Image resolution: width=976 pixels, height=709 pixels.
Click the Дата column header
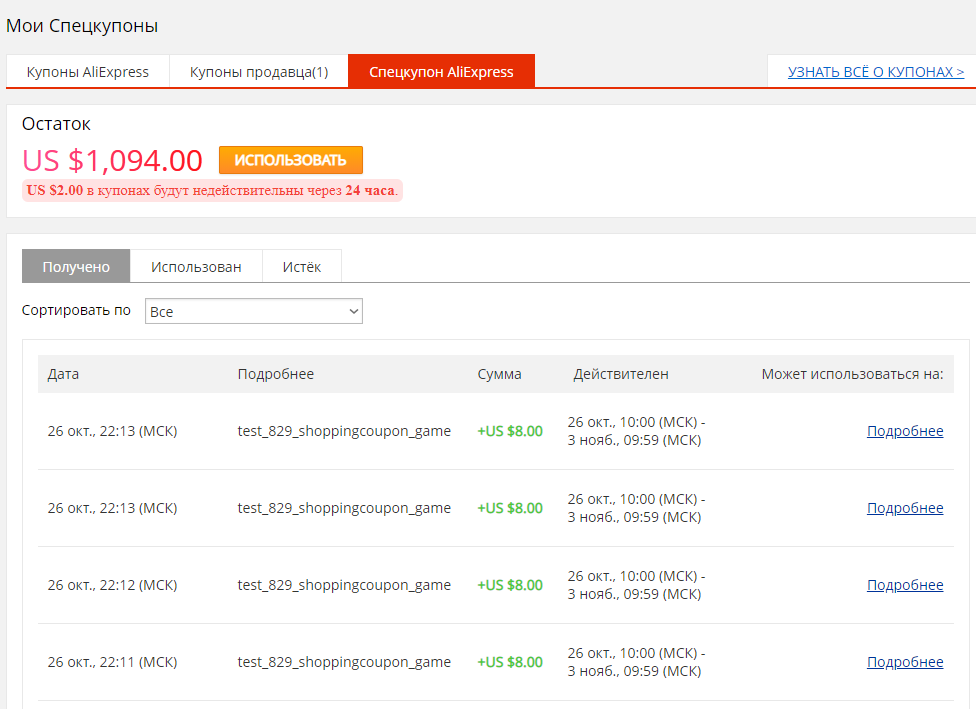(x=63, y=374)
